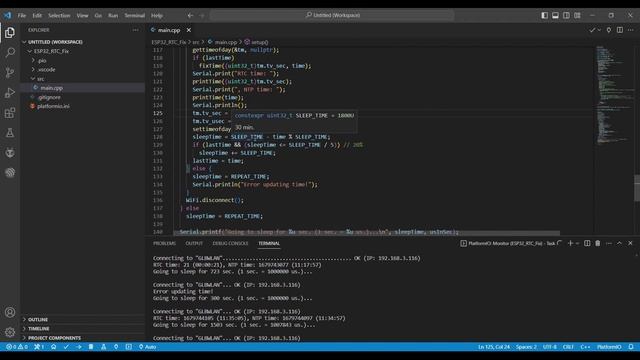Open Explorer panel ellipsis actions
The height and width of the screenshot is (360, 640).
(x=136, y=30)
